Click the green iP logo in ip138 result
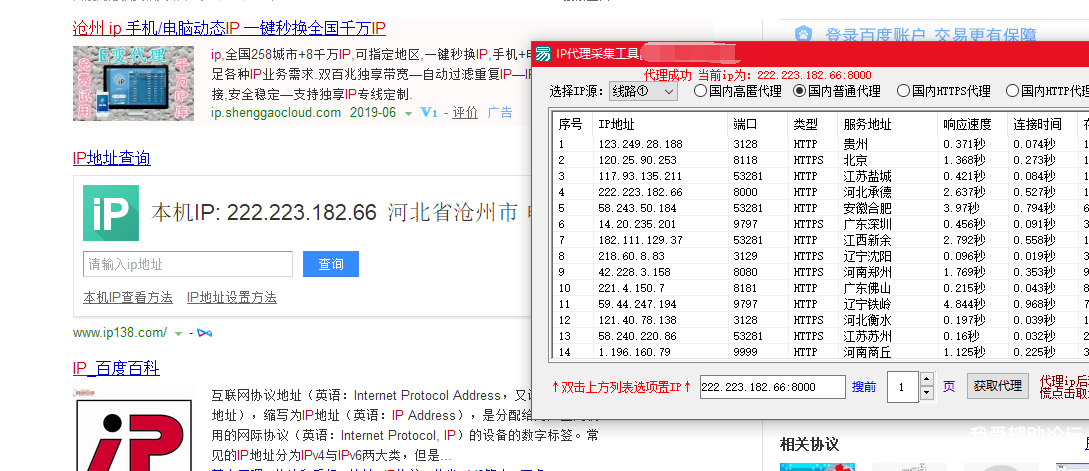The height and width of the screenshot is (471, 1089). click(111, 213)
